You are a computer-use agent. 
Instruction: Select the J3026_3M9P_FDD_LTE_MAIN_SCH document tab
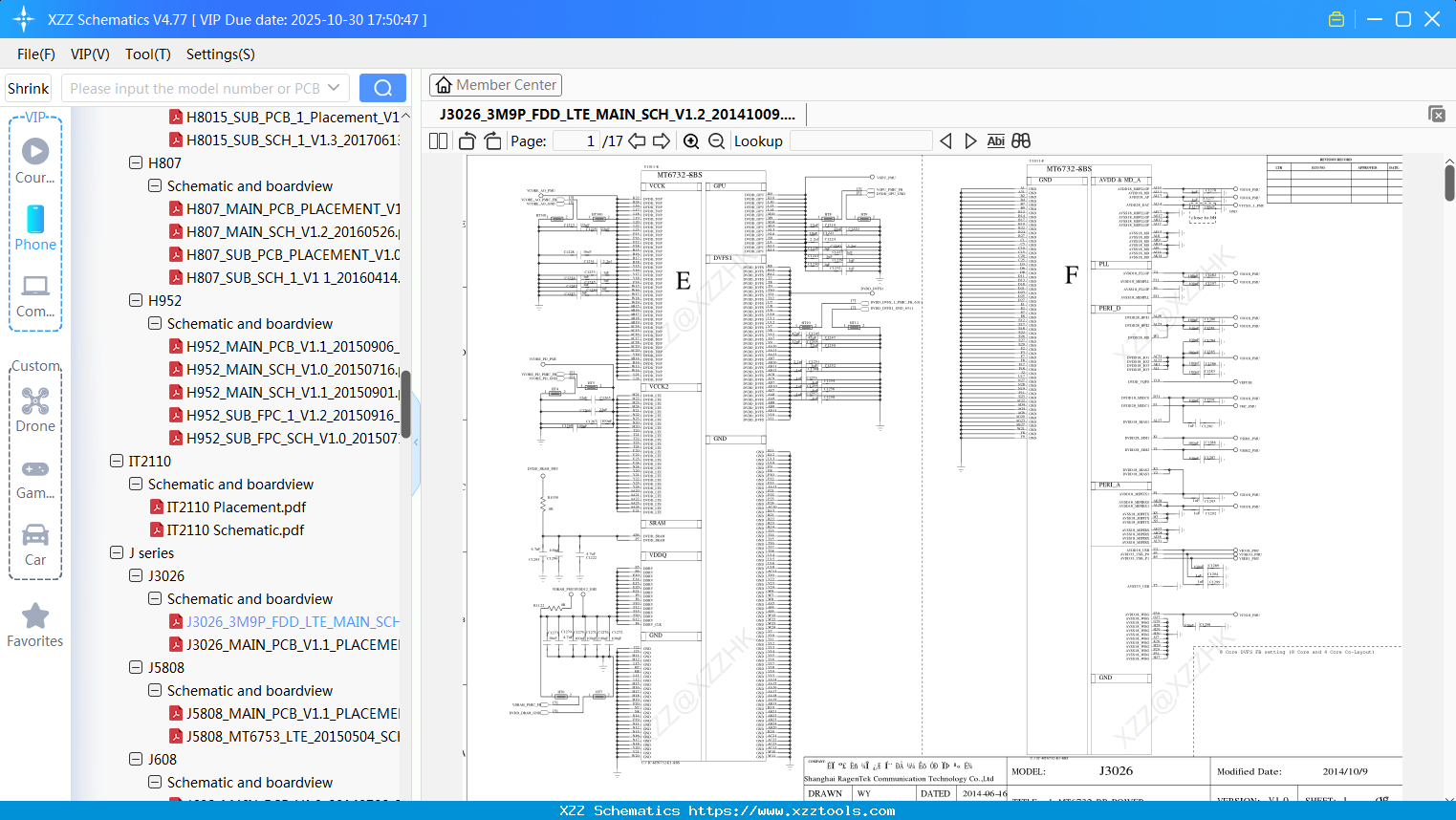(x=617, y=114)
